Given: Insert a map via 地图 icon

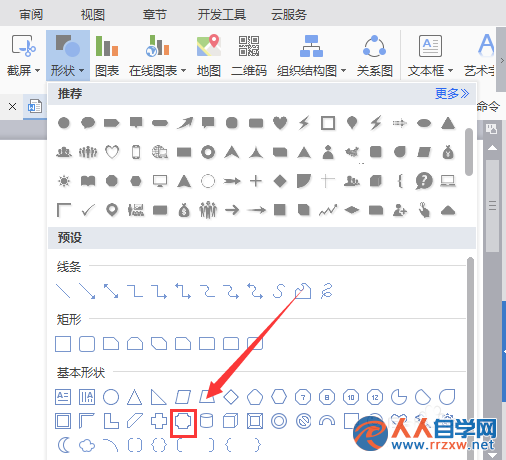Looking at the screenshot, I should coord(209,55).
